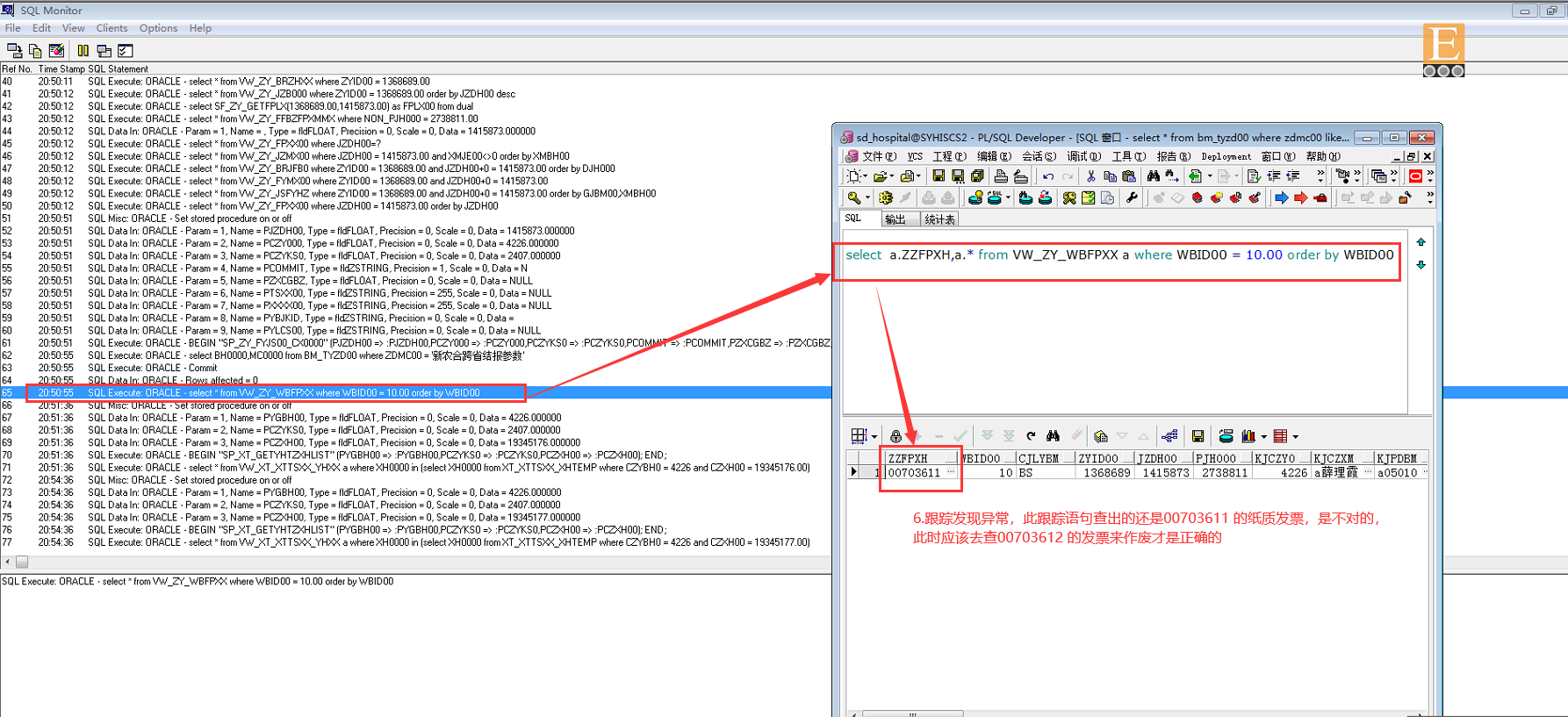Screen dimensions: 1568x717
Task: Click the refresh results arrow icon
Action: pos(1032,436)
